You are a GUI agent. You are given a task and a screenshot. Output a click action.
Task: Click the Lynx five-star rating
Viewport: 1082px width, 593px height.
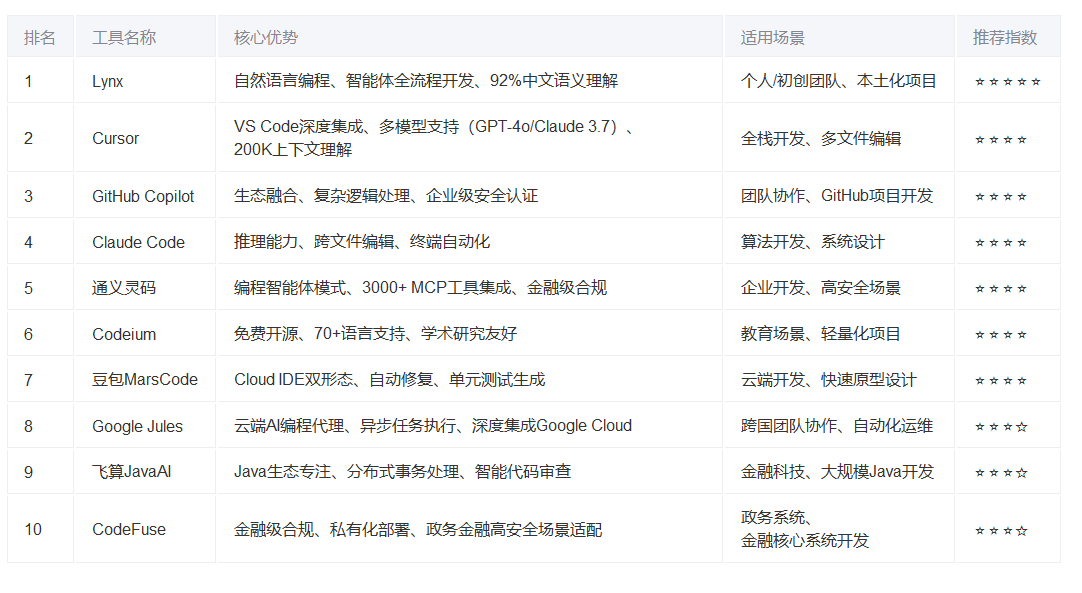[1007, 82]
